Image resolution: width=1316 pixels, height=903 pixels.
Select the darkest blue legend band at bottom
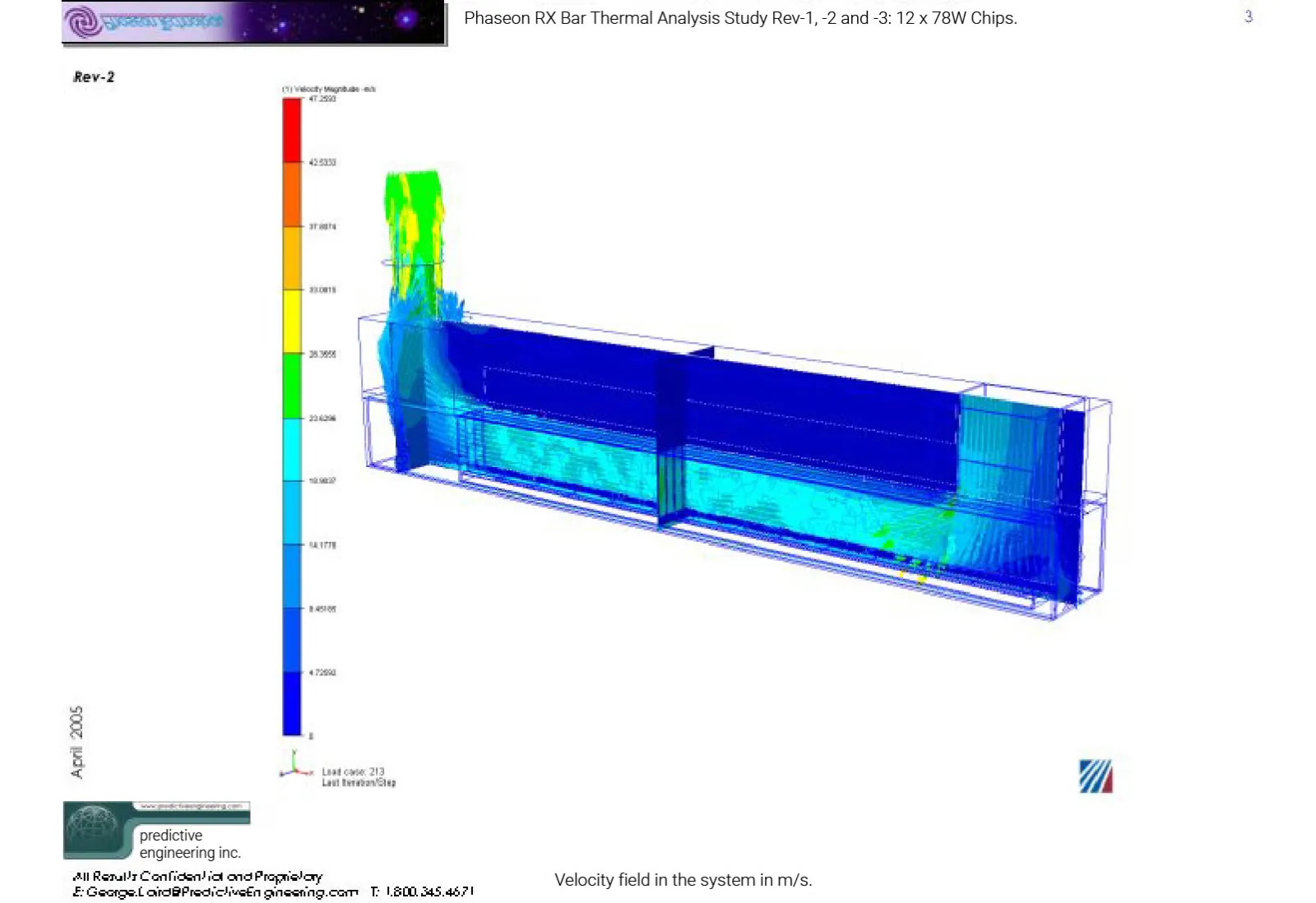click(x=292, y=704)
